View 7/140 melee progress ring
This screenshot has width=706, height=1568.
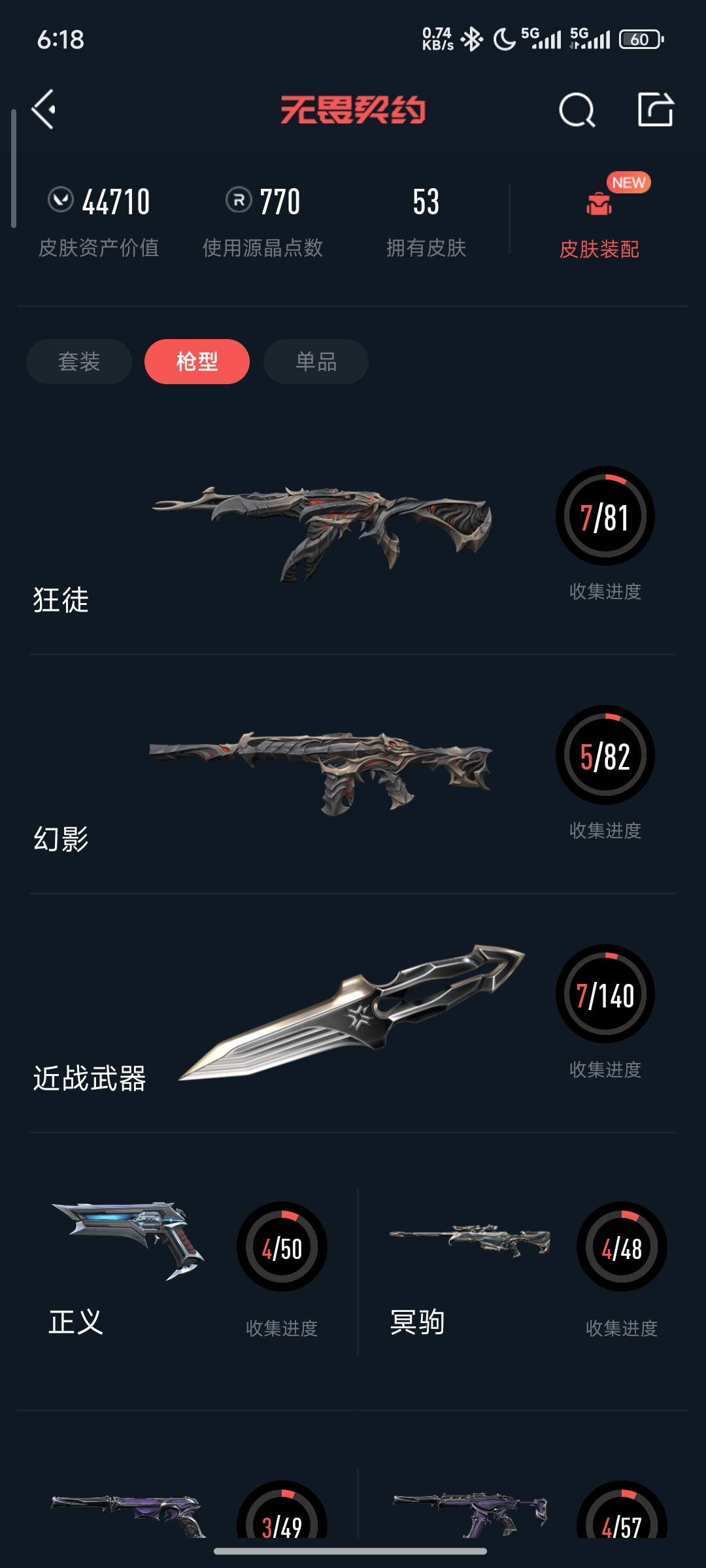tap(605, 994)
